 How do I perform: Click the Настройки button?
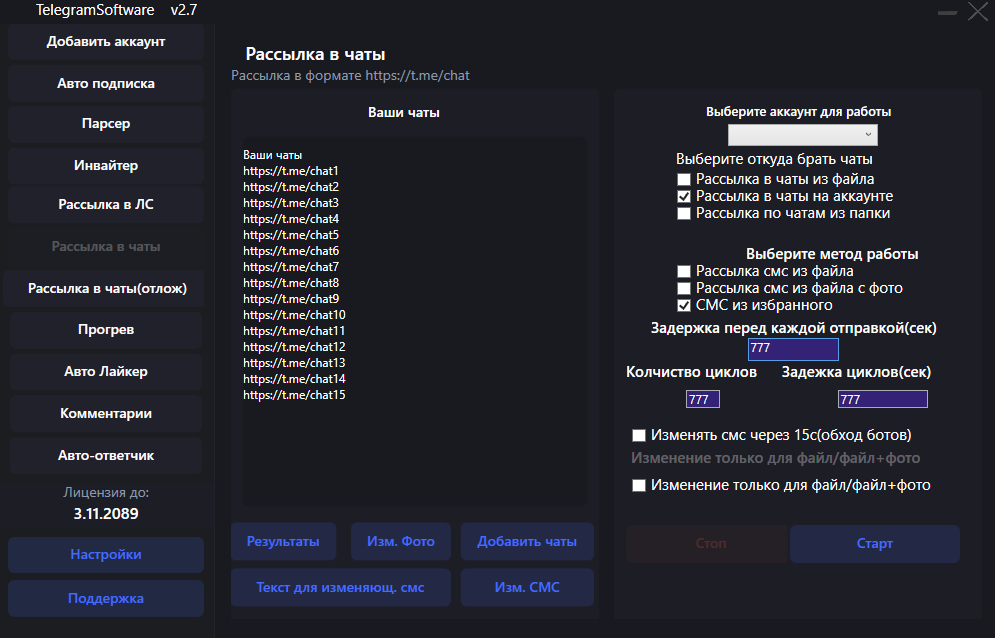click(106, 555)
